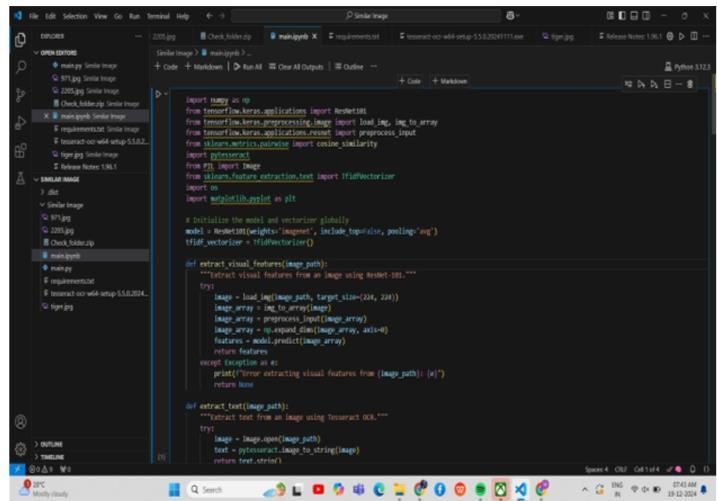This screenshot has width=717, height=501.
Task: Open the Search view in the activity bar
Action: tap(21, 68)
